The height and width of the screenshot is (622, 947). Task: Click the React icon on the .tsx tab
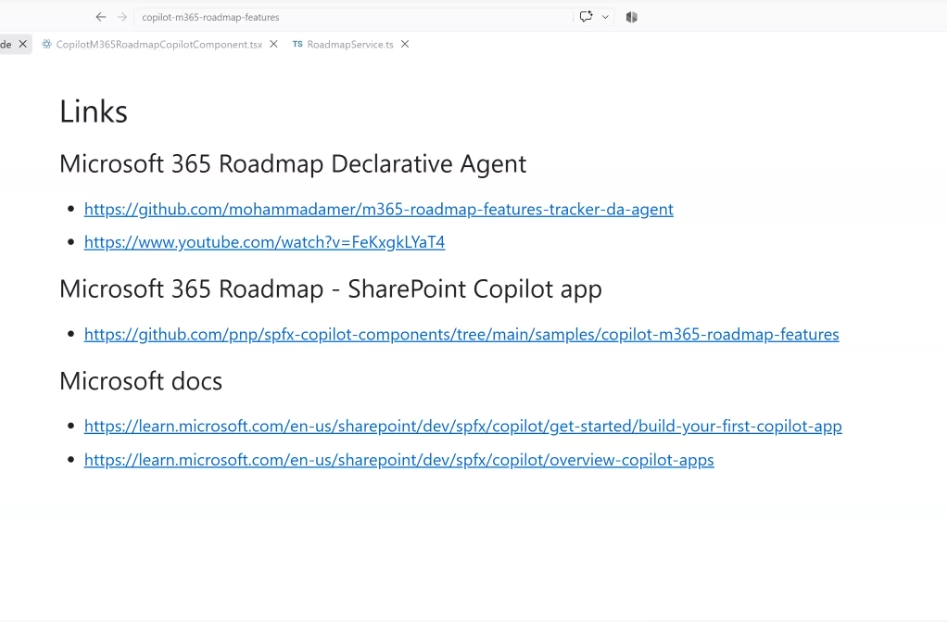(47, 44)
